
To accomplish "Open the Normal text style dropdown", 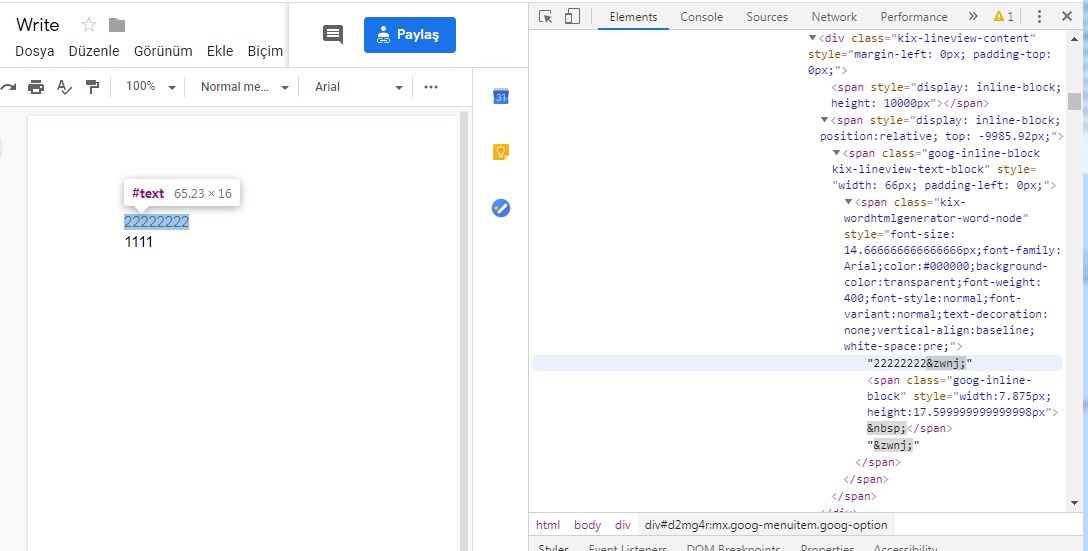I will 244,87.
